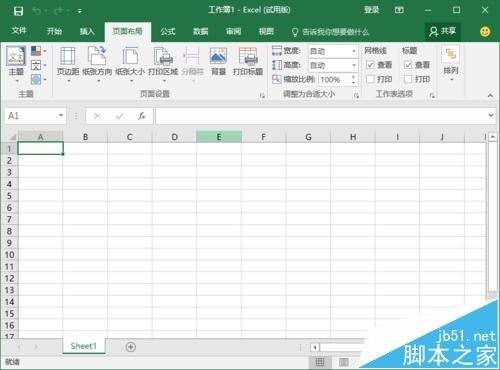Redo the last action
Screen dimensions: 500x370
[59, 11]
